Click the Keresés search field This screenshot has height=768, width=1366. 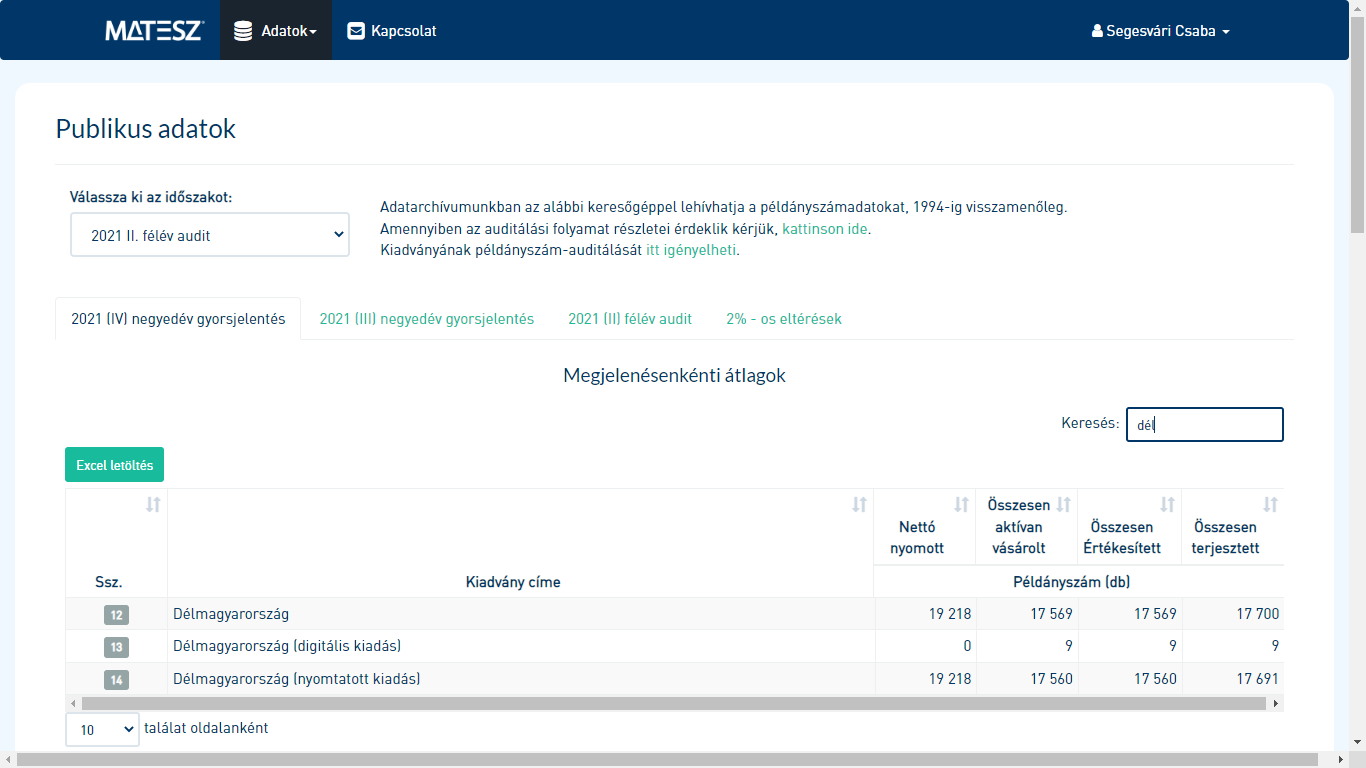pyautogui.click(x=1204, y=424)
